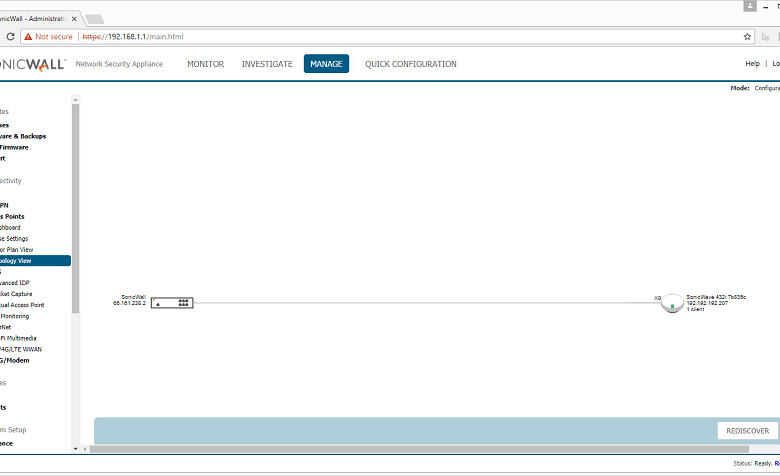
Task: Open the Chrome profile avatar icon
Action: pos(750,6)
